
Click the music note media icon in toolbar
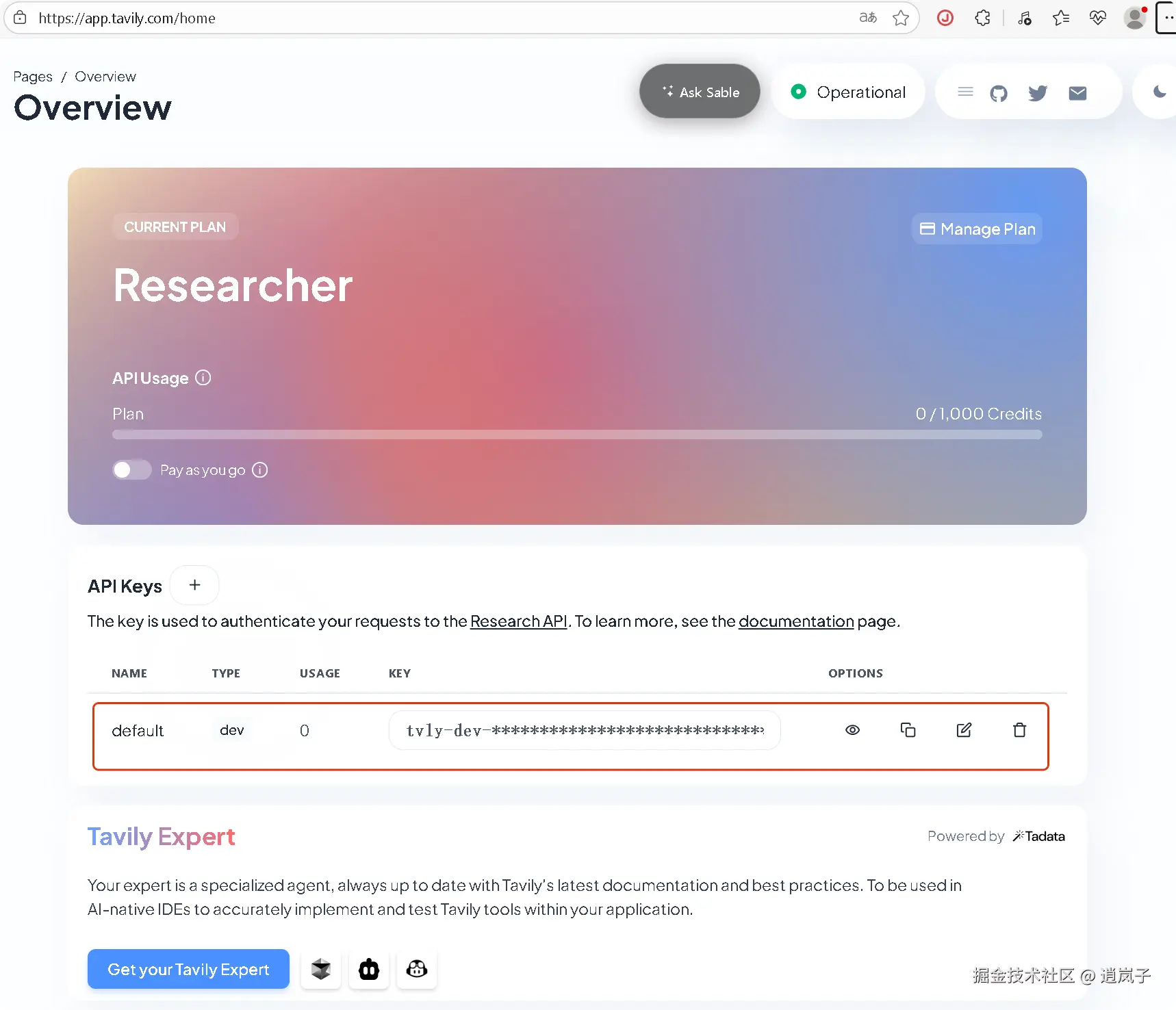tap(1024, 18)
